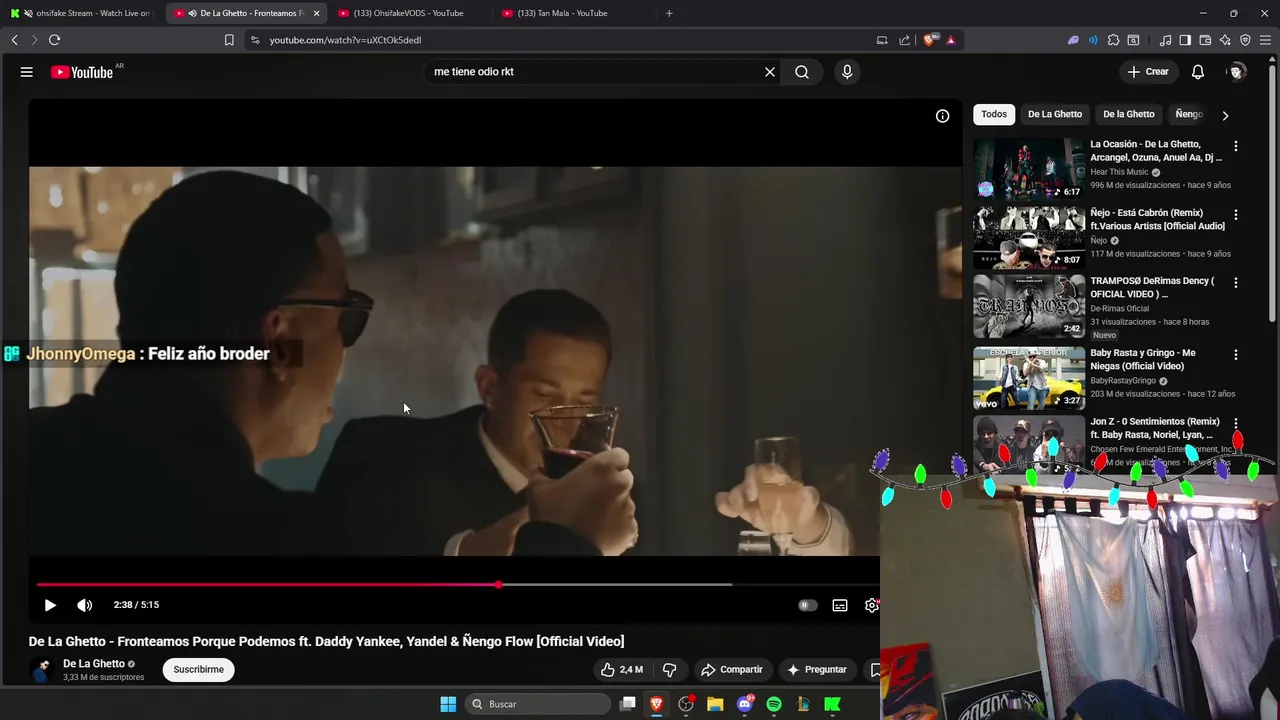Play the paused video
This screenshot has height=720, width=1280.
50,605
